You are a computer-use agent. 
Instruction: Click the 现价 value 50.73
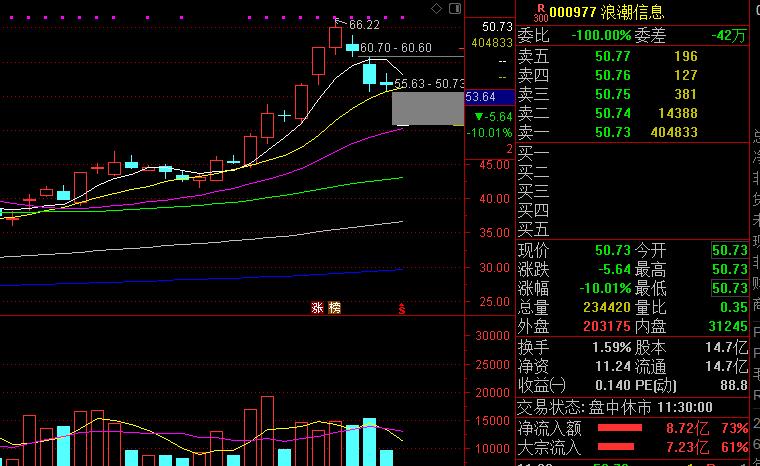pyautogui.click(x=613, y=250)
